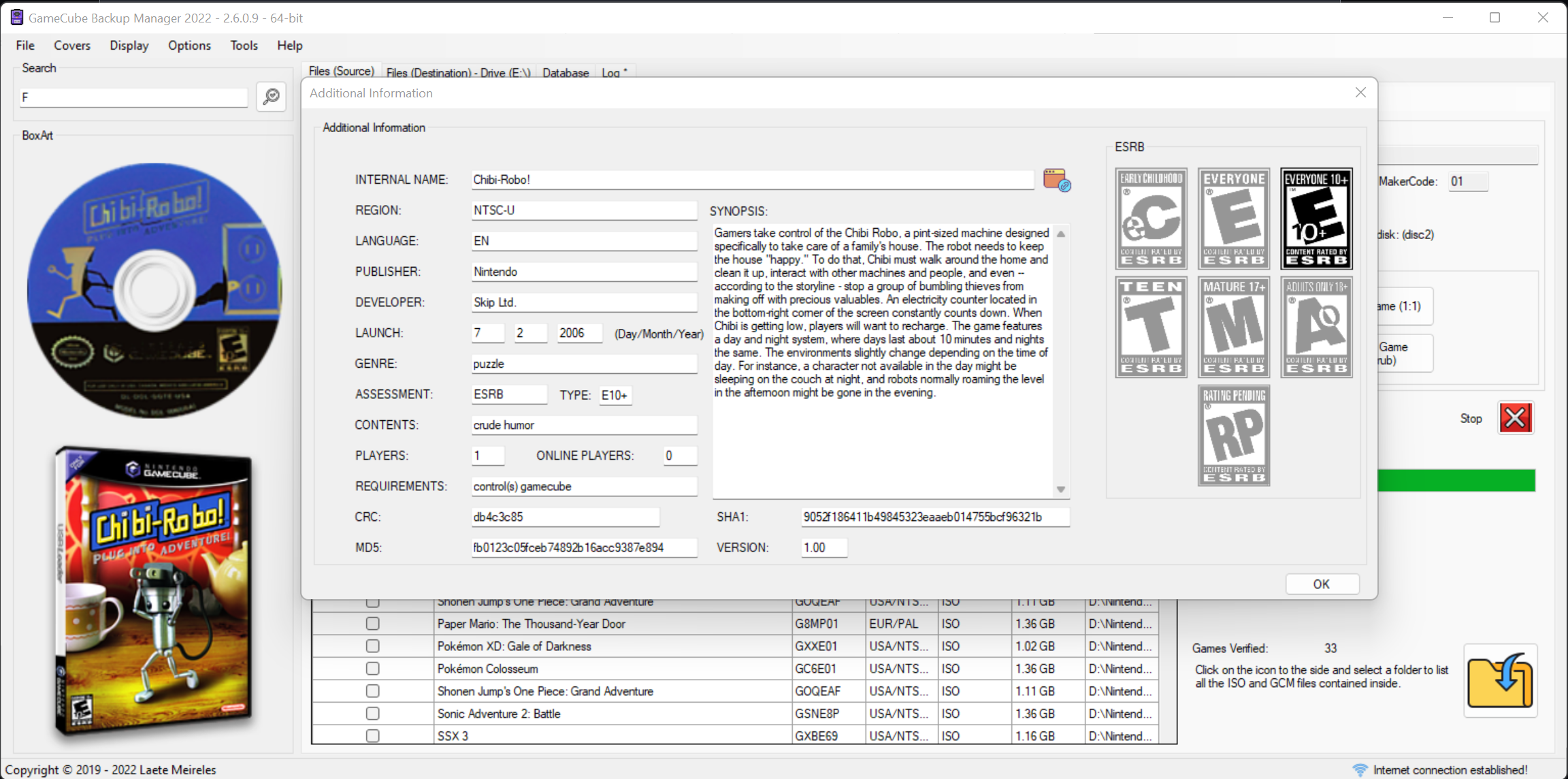Check the Pokémon Colosseum row checkbox

372,669
